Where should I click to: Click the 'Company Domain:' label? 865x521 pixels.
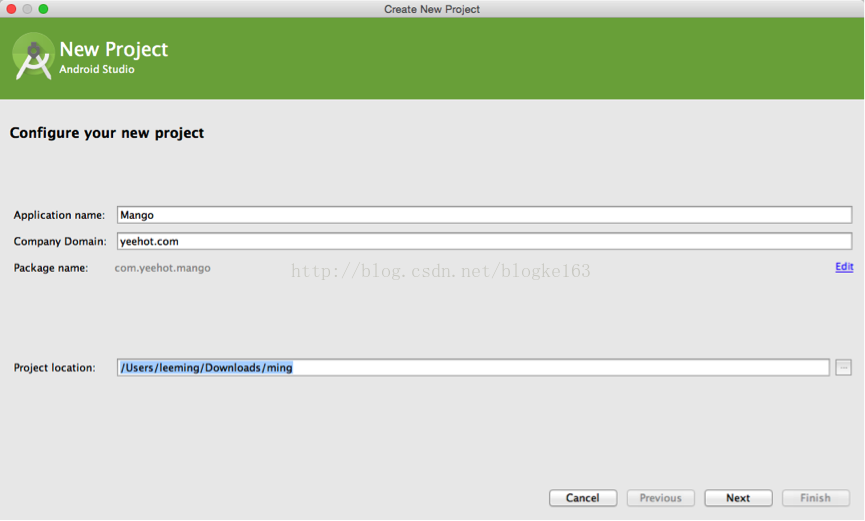point(60,242)
